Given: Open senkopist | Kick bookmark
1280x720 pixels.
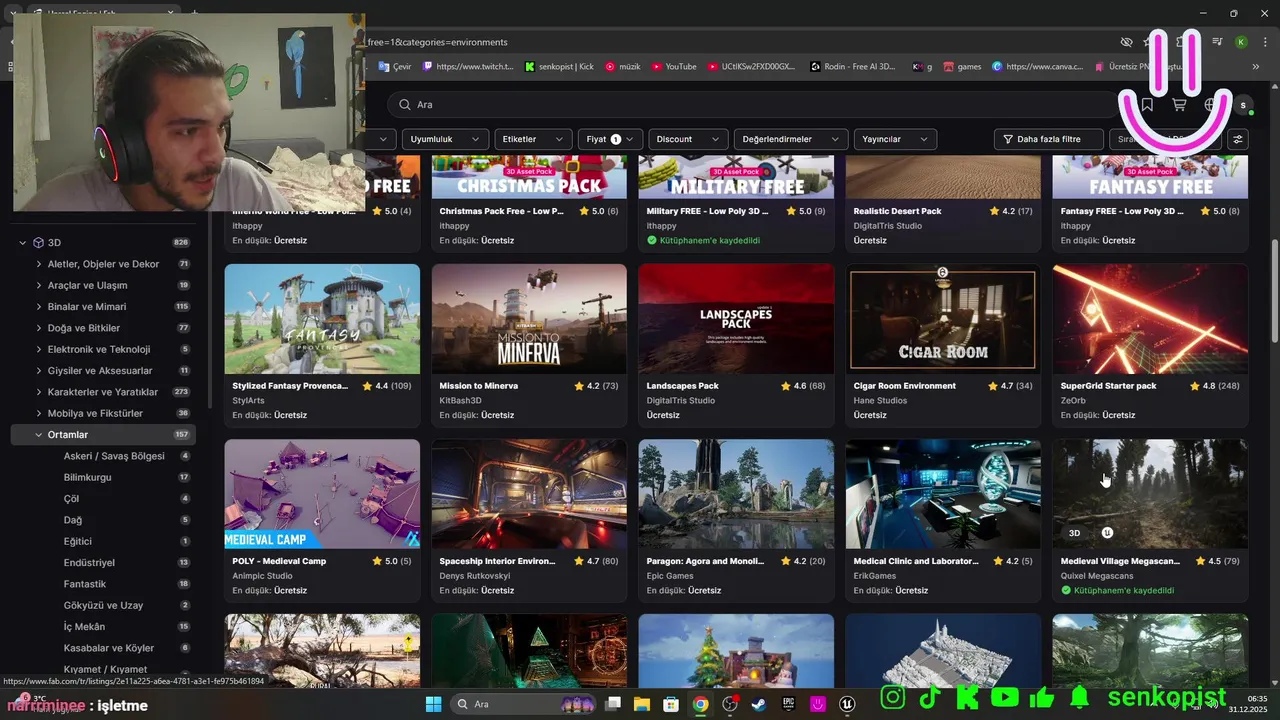Looking at the screenshot, I should pos(559,67).
